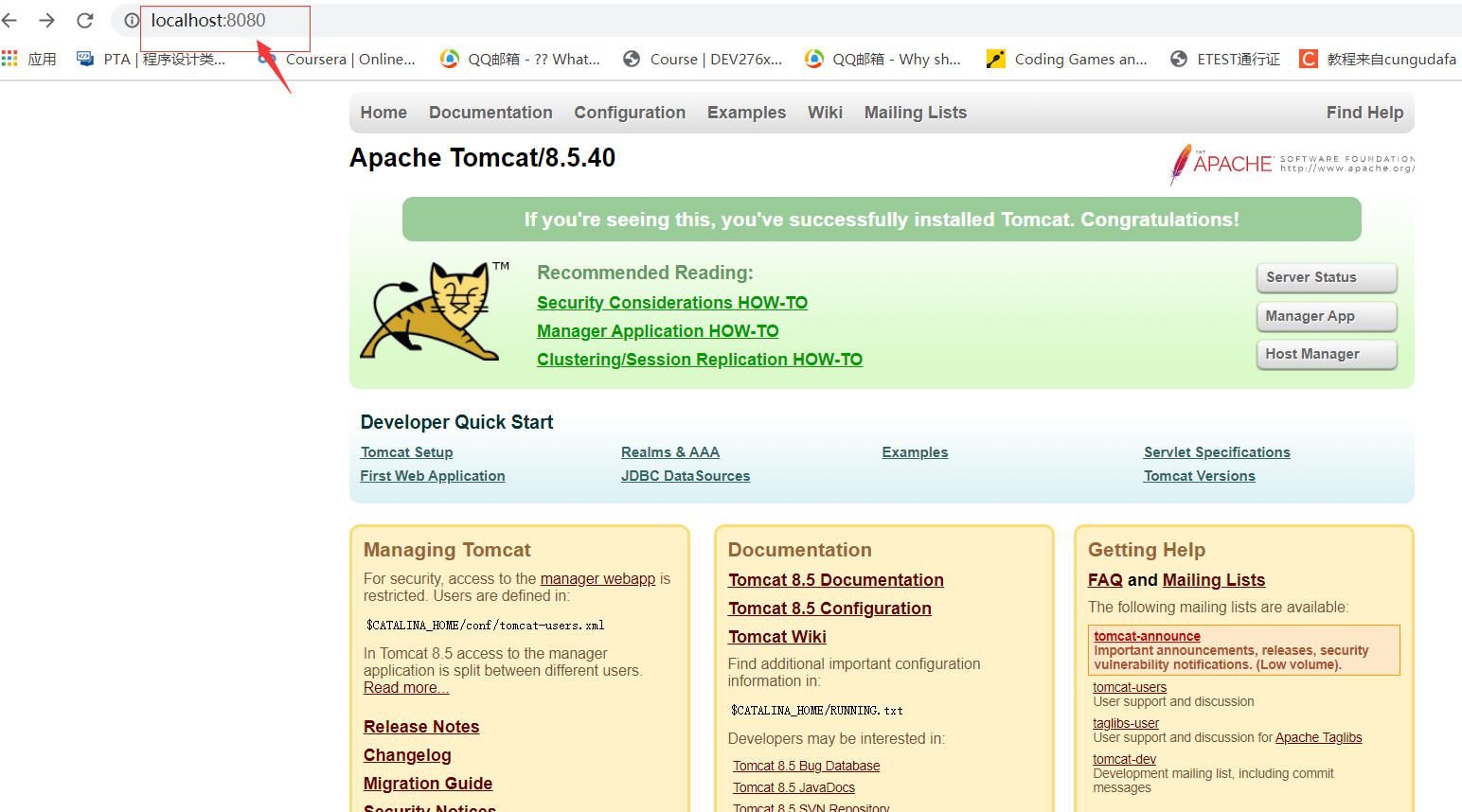
Task: Open FAQ link under Getting Help
Action: point(1105,580)
